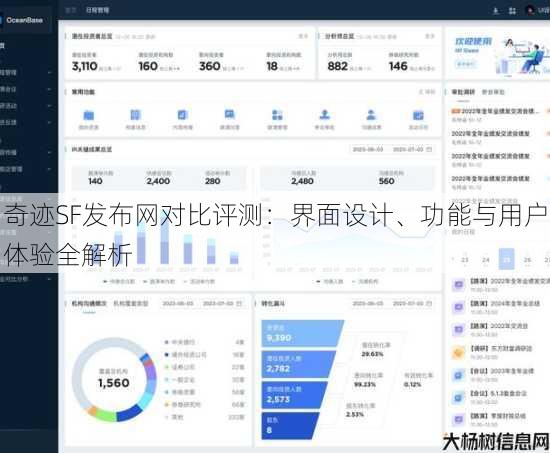The height and width of the screenshot is (453, 550).
Task: Click the 29.63% conversion rate value
Action: (x=372, y=354)
